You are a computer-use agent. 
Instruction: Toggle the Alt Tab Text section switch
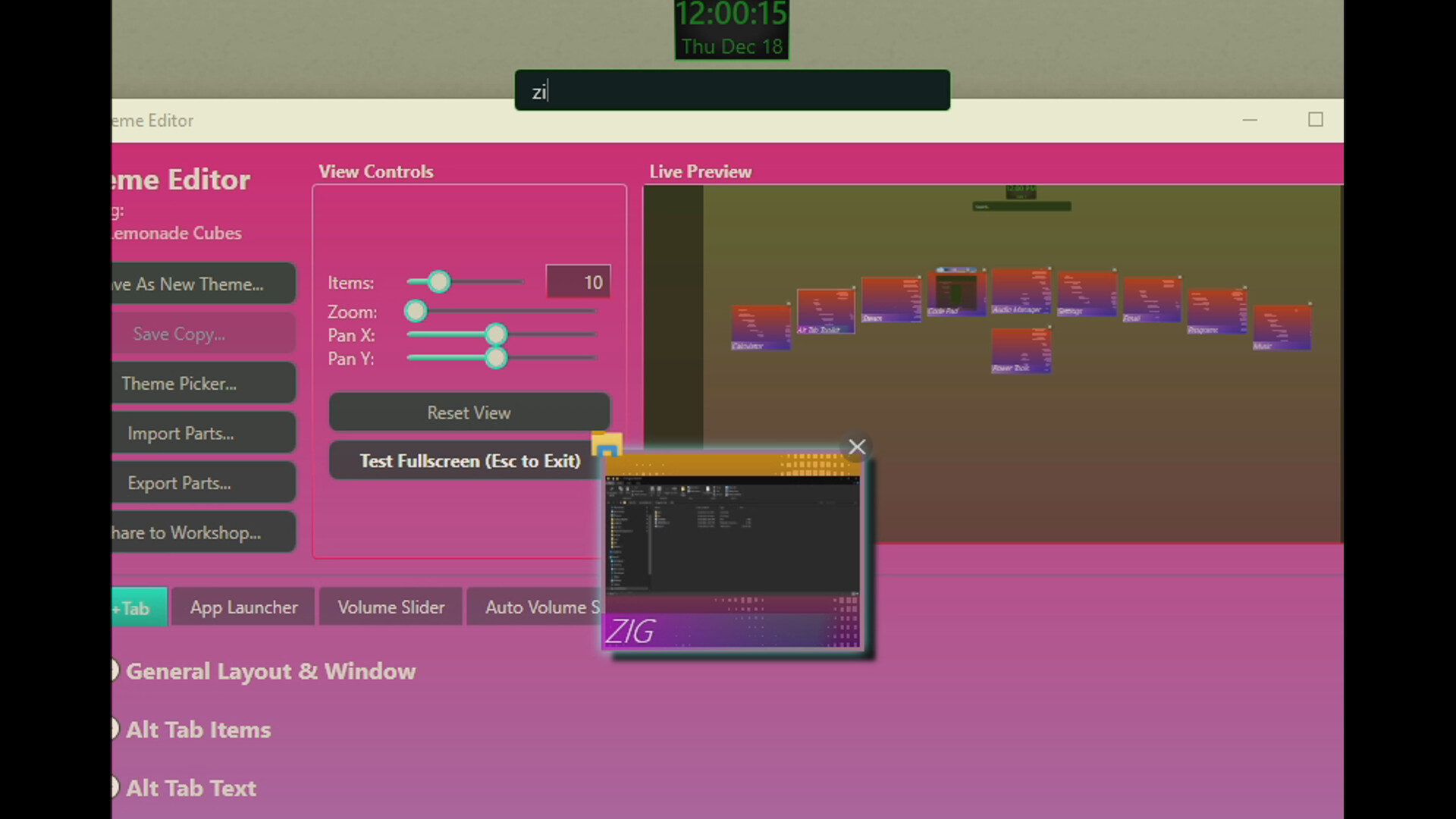click(114, 788)
